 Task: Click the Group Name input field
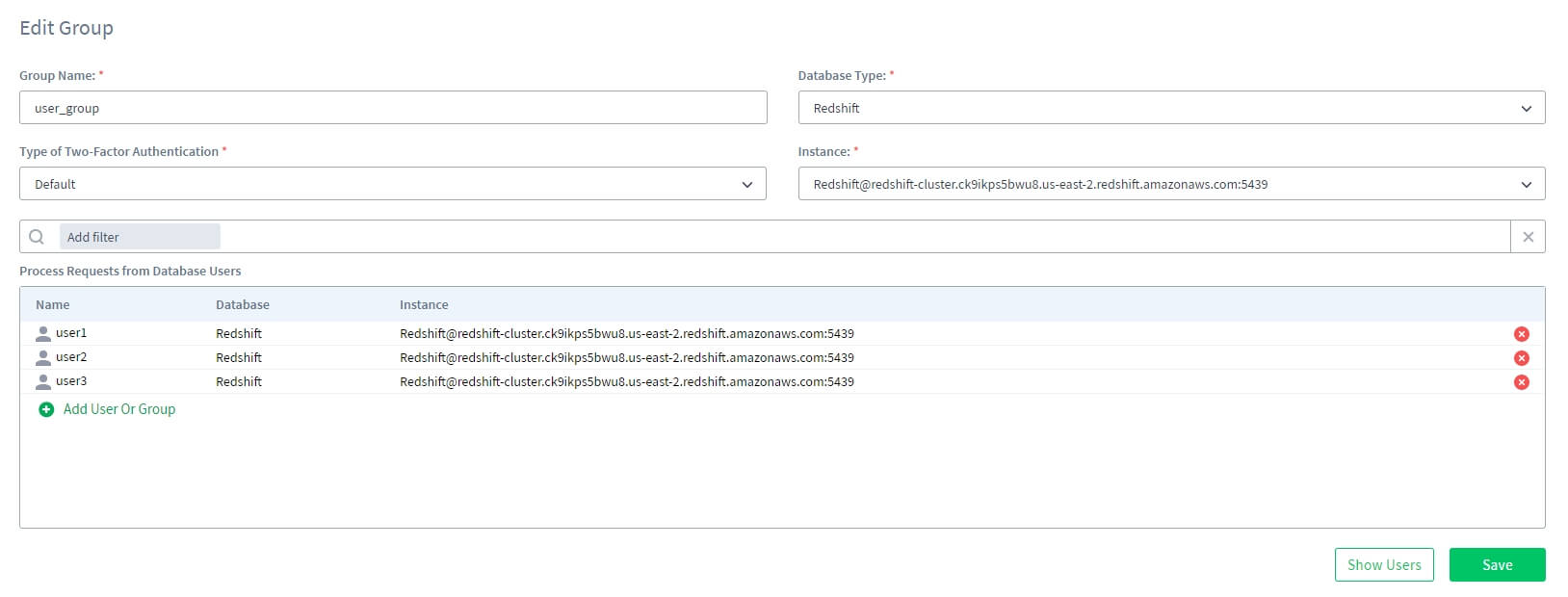(x=393, y=108)
